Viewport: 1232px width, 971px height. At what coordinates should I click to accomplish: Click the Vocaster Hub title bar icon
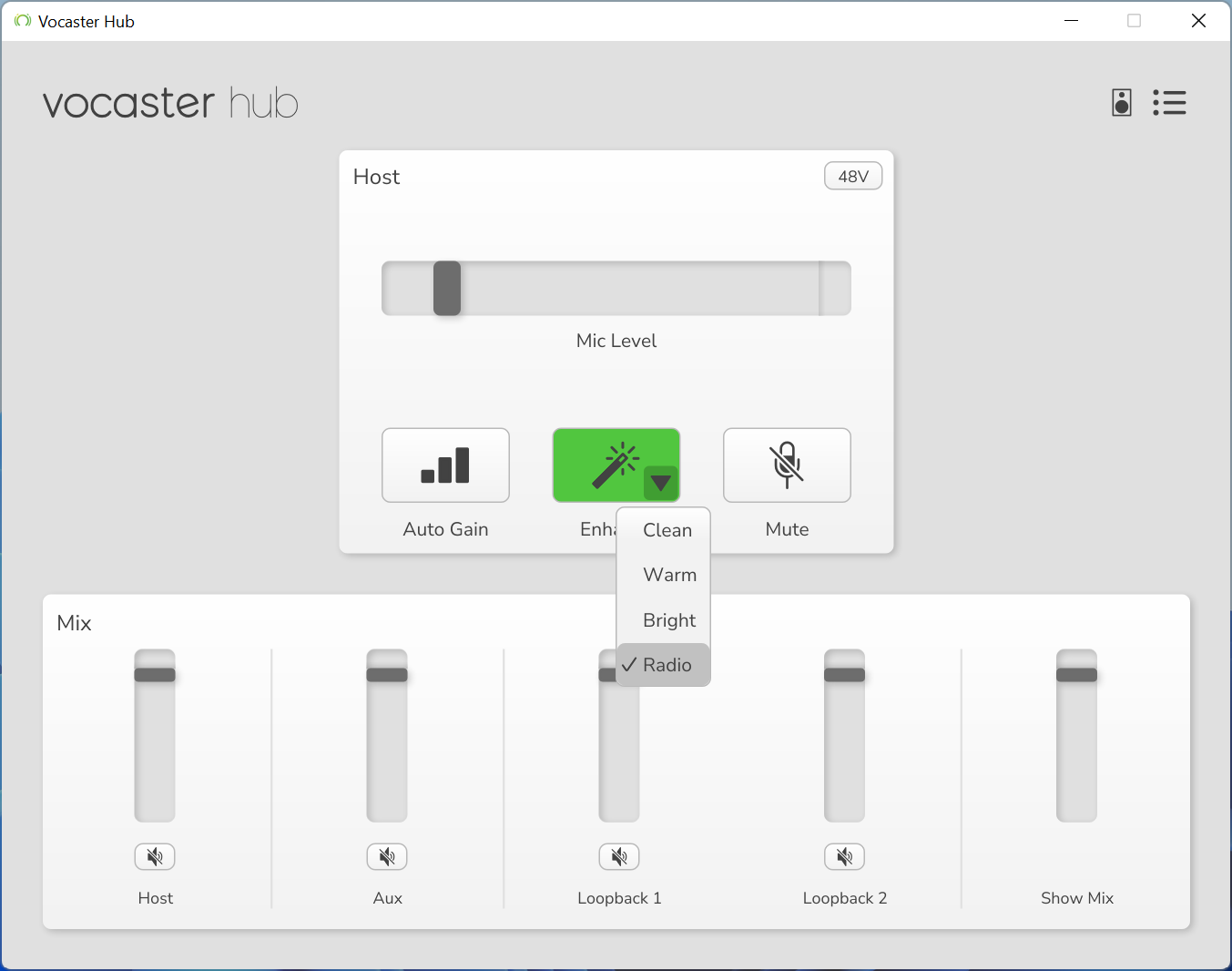[x=23, y=21]
